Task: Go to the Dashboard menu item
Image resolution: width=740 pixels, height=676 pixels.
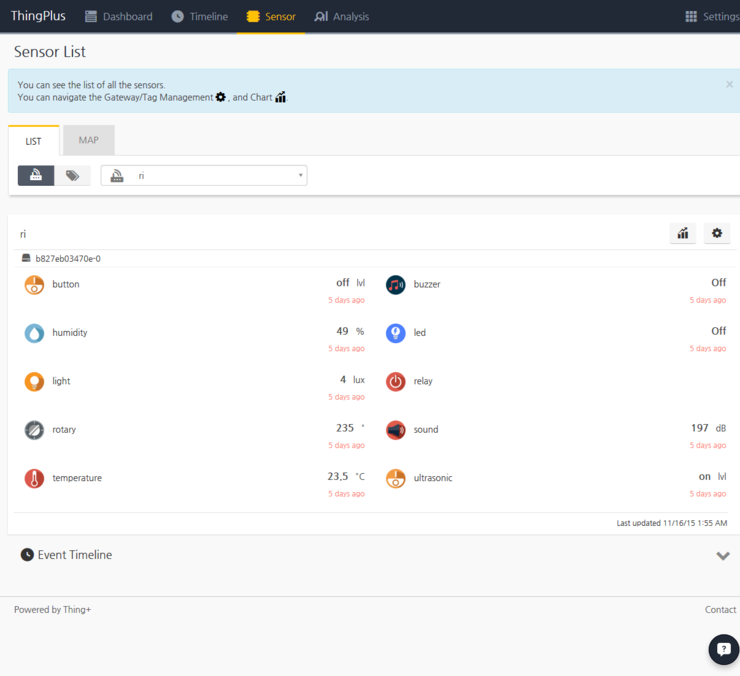Action: [119, 17]
